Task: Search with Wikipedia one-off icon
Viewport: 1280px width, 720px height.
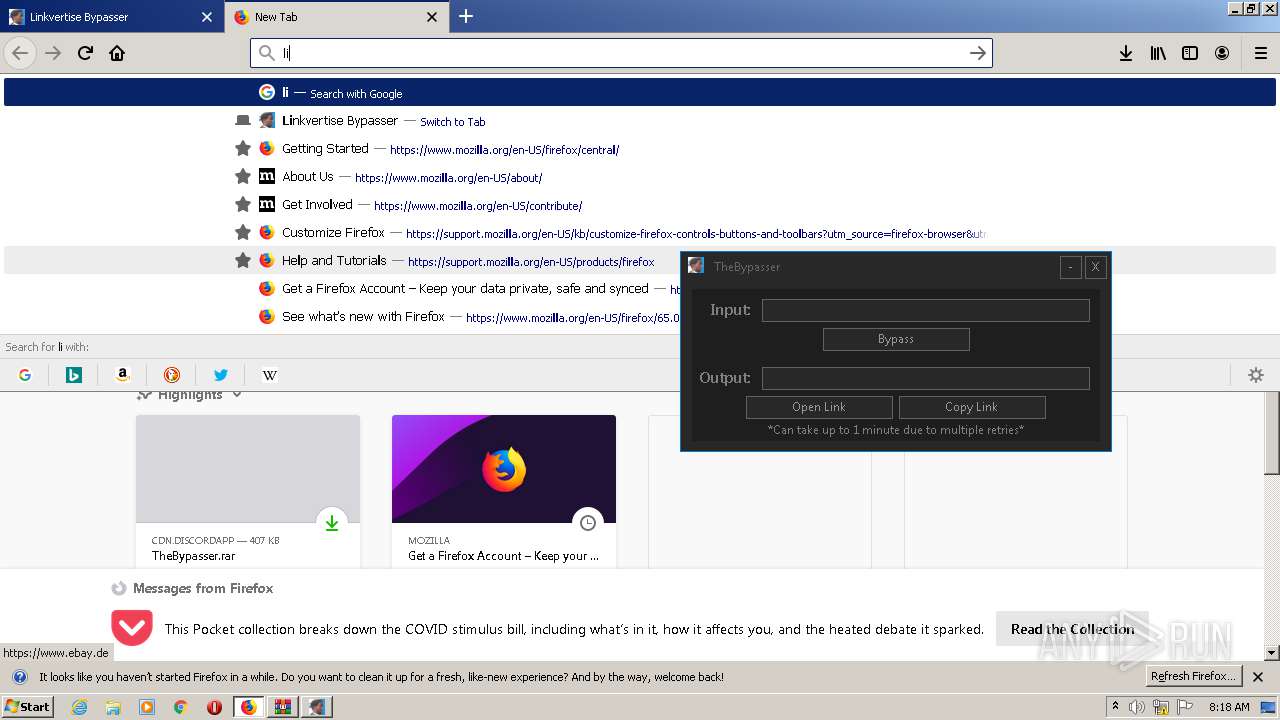Action: [x=270, y=375]
